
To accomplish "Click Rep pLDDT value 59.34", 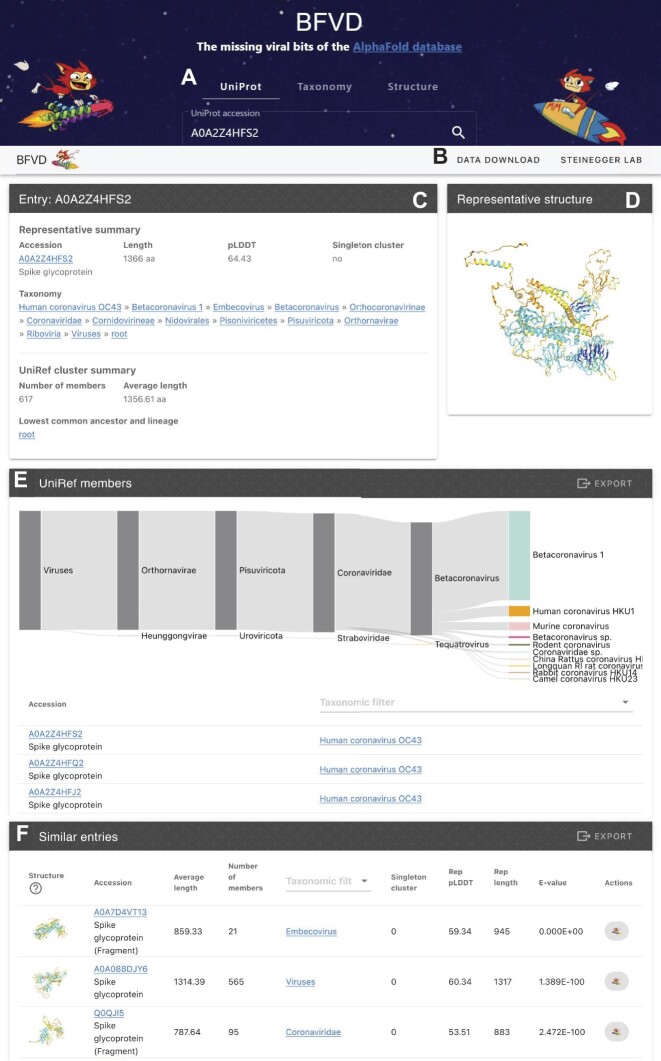I will tap(460, 932).
